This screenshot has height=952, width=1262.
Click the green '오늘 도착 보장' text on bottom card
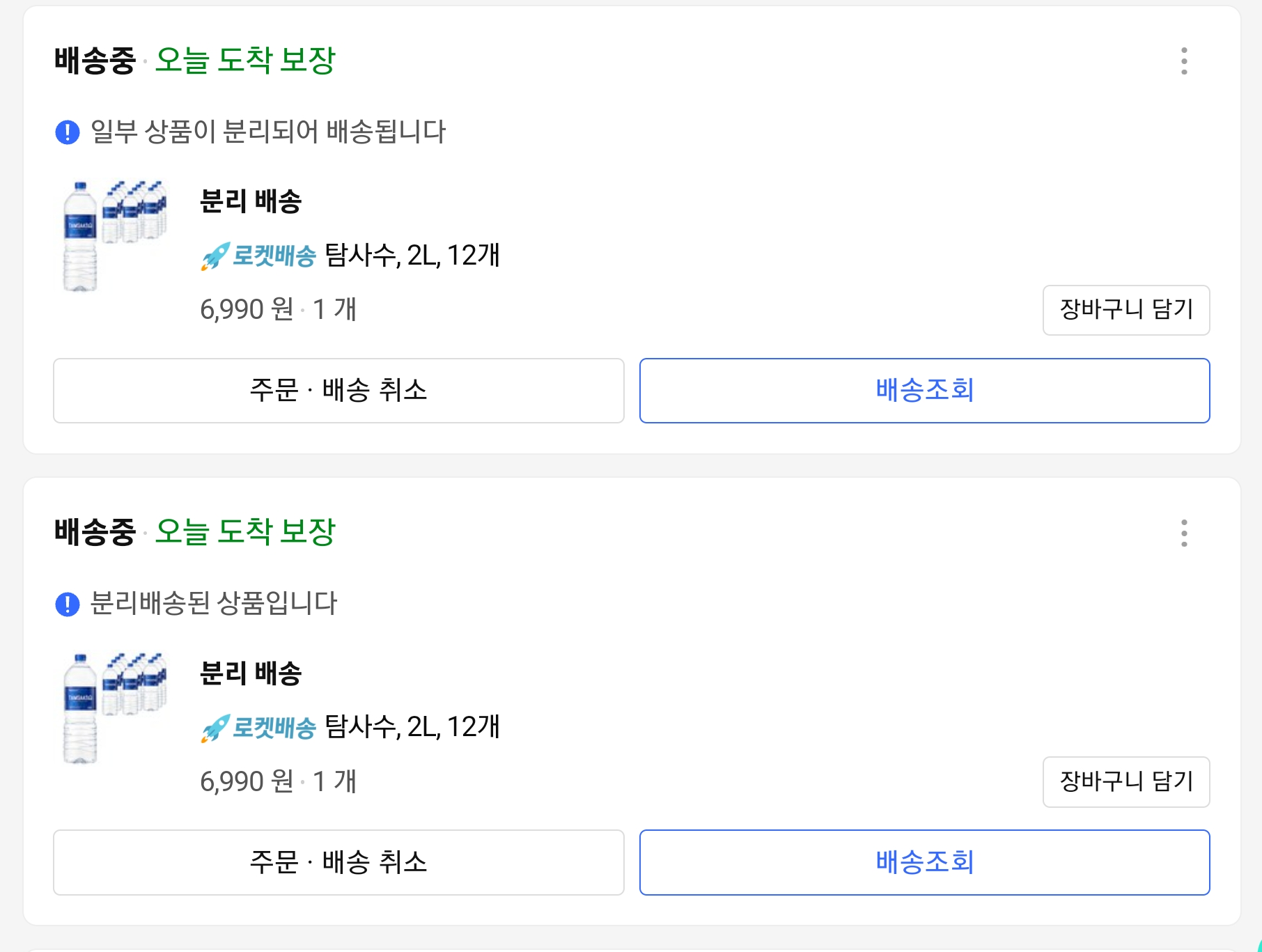click(x=245, y=532)
